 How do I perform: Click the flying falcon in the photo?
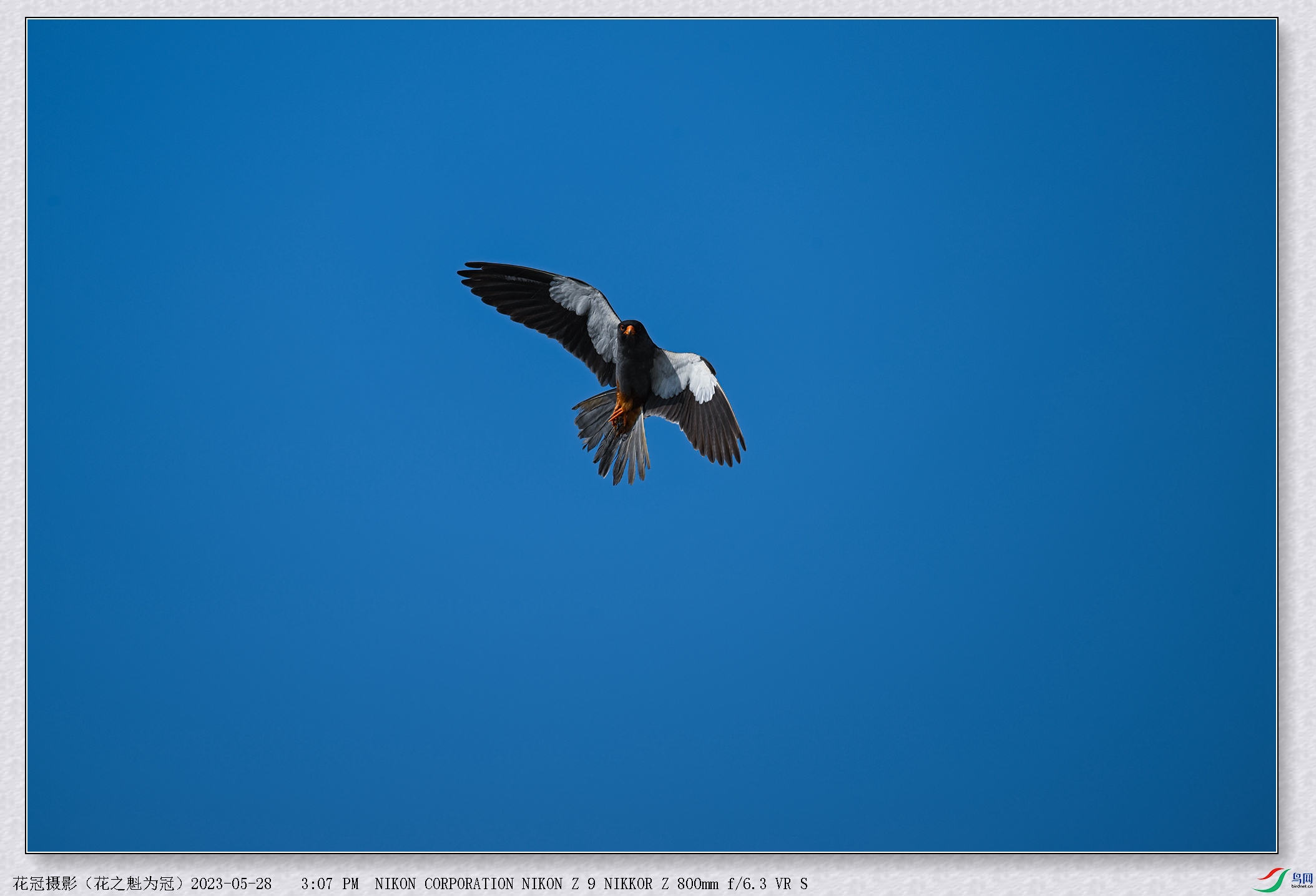602,373
